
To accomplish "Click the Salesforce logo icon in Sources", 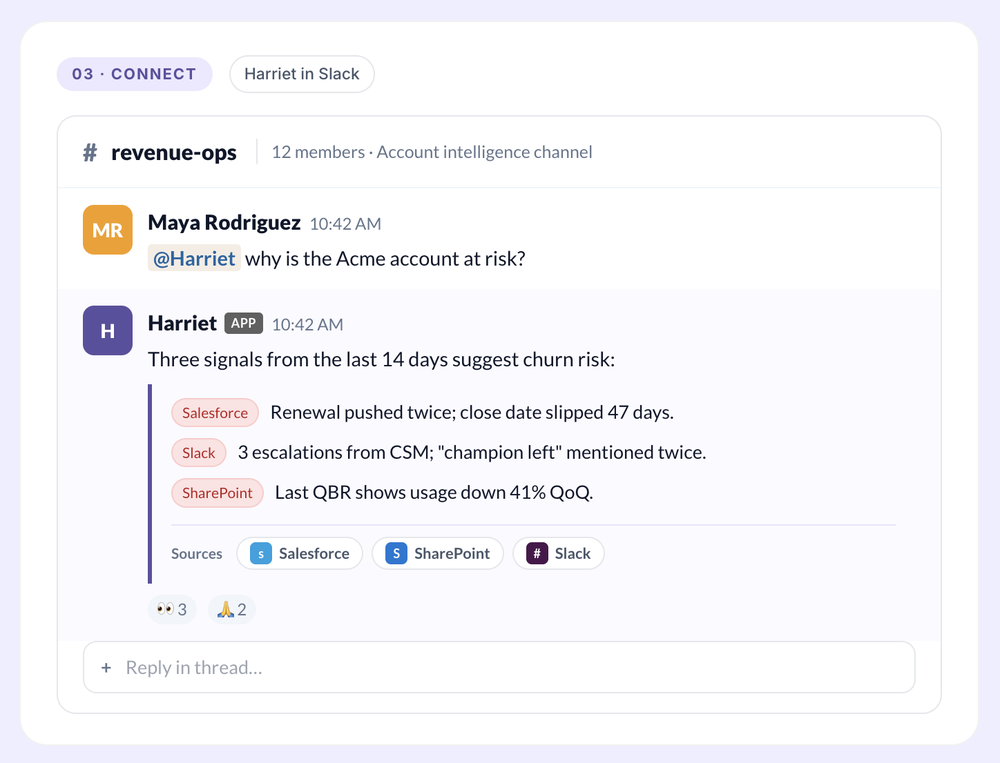I will click(261, 553).
